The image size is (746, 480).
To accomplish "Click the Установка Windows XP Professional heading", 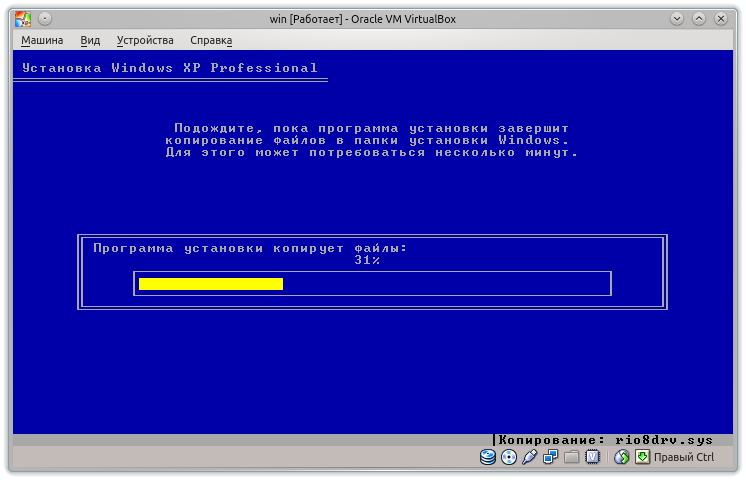I will point(170,68).
